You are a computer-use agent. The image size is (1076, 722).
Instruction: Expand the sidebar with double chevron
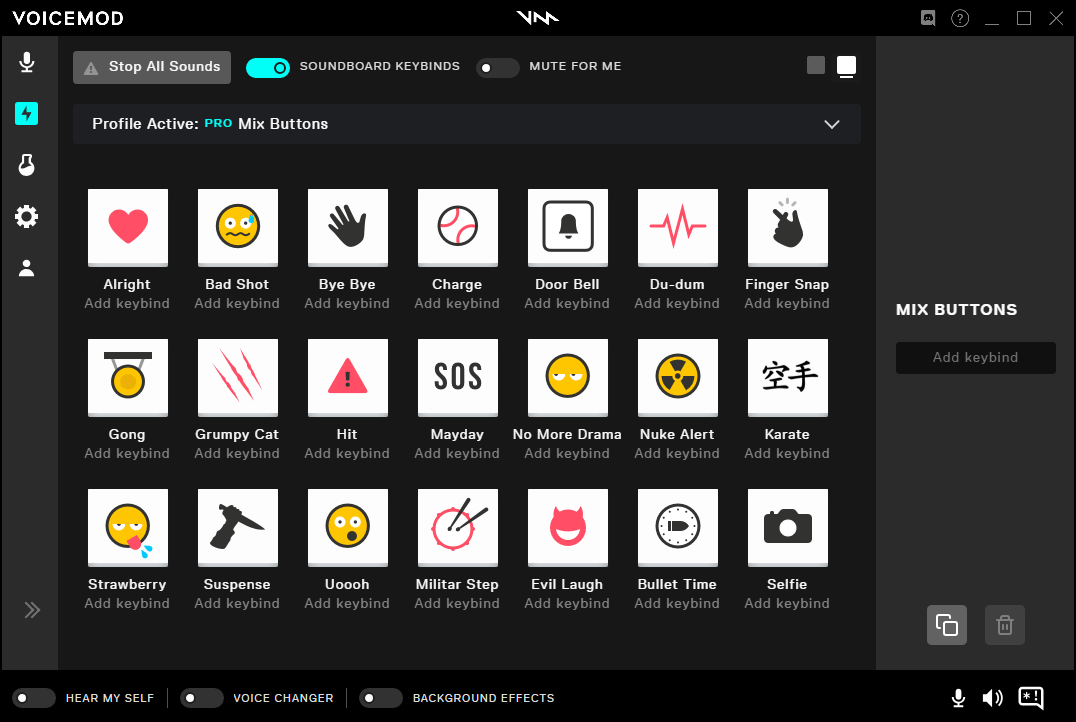pyautogui.click(x=32, y=610)
